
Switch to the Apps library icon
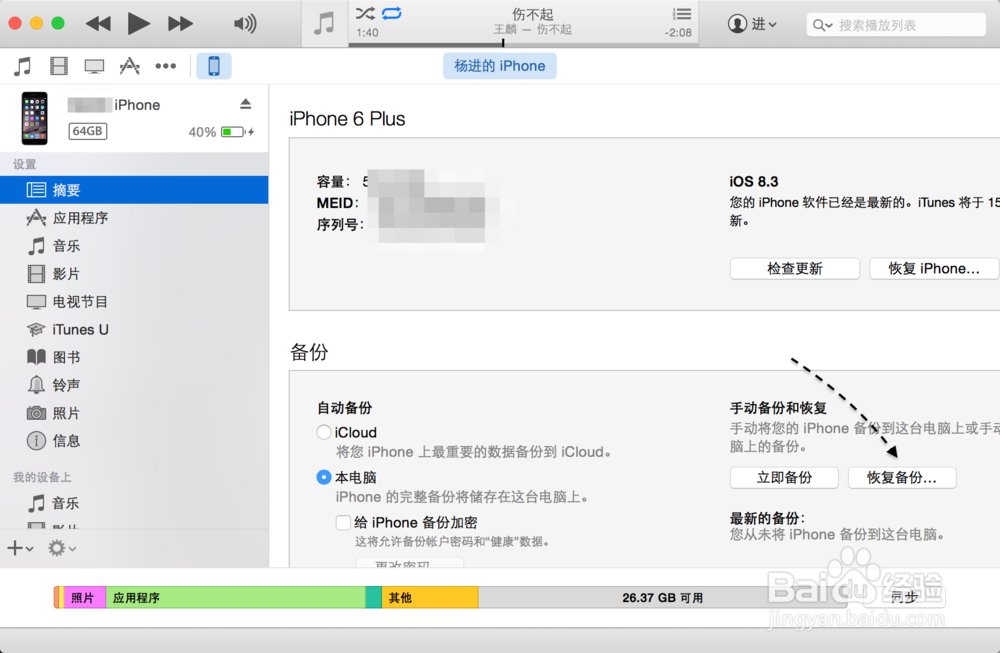tap(129, 66)
